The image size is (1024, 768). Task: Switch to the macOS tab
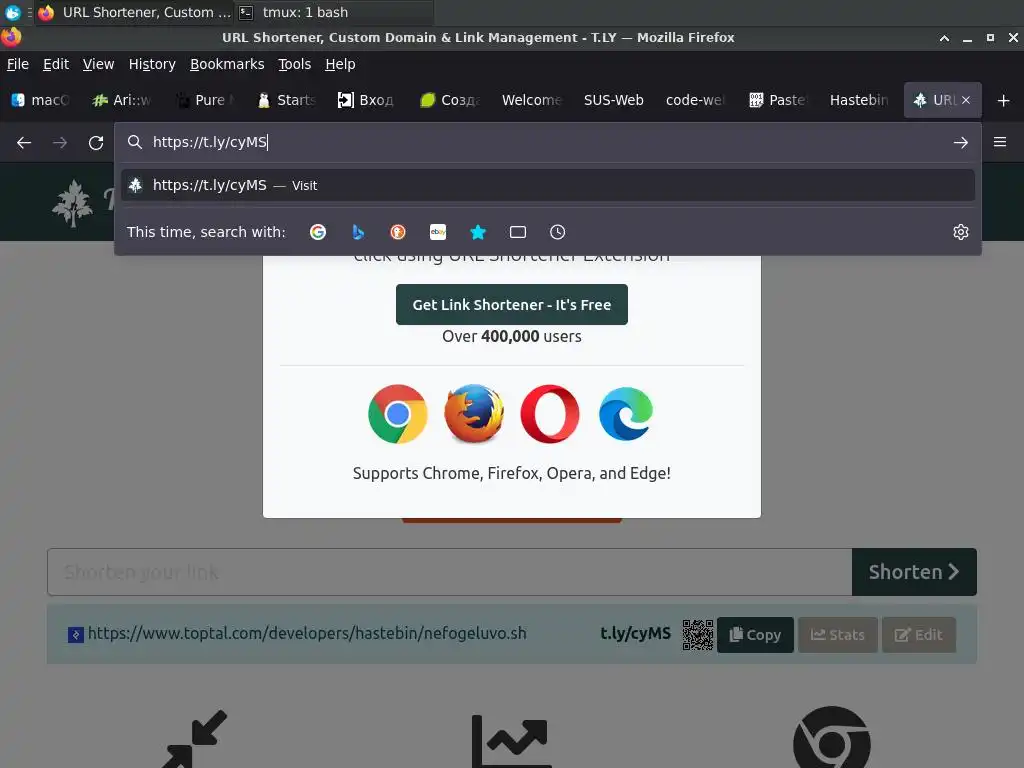point(41,100)
